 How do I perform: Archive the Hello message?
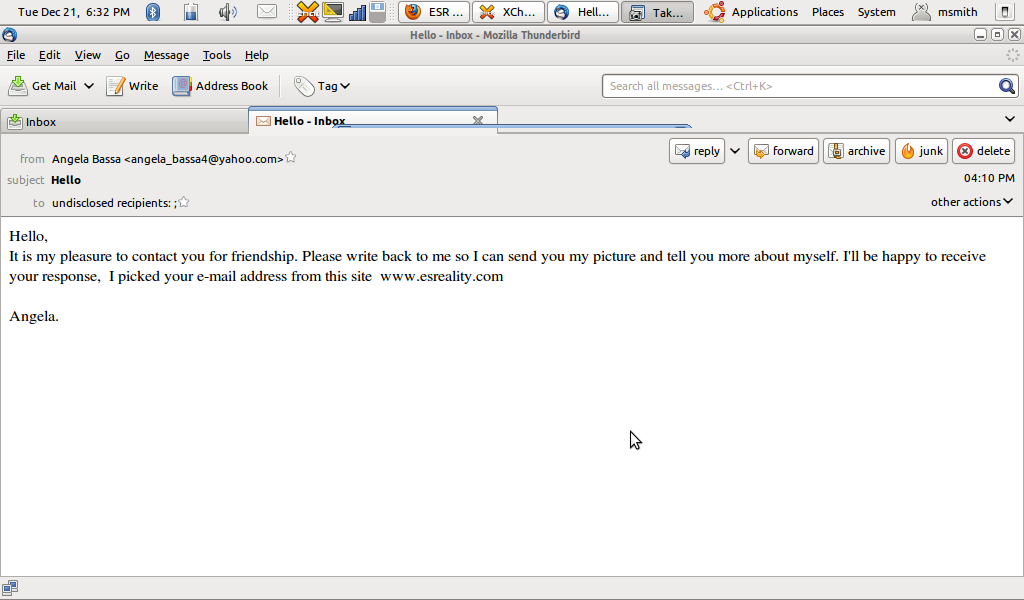click(856, 151)
